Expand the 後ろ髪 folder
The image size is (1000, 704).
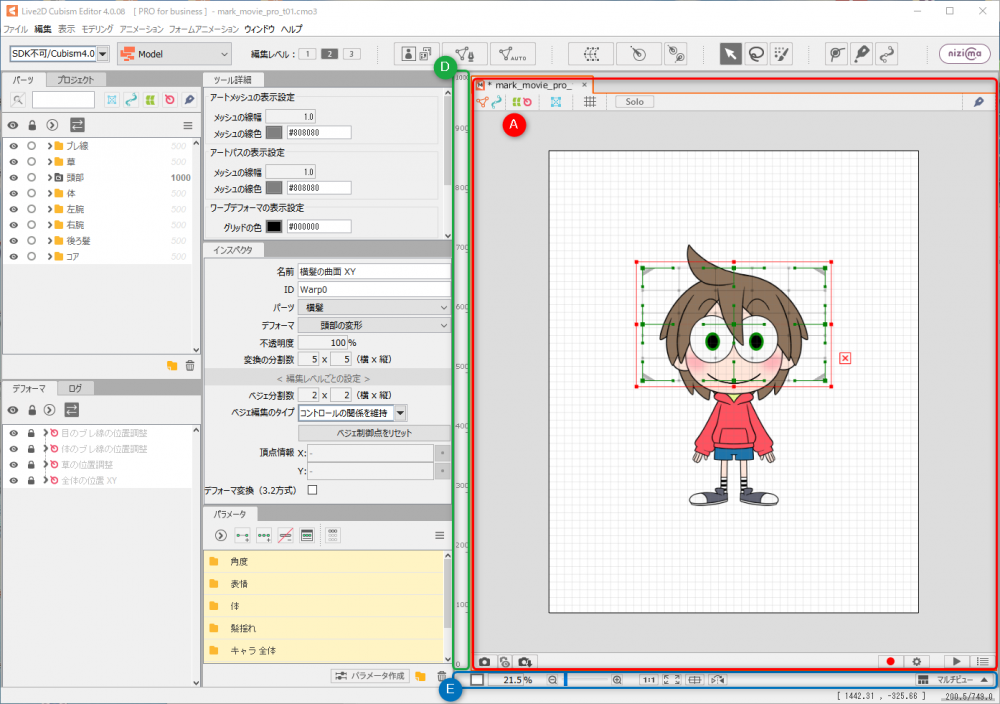point(50,241)
